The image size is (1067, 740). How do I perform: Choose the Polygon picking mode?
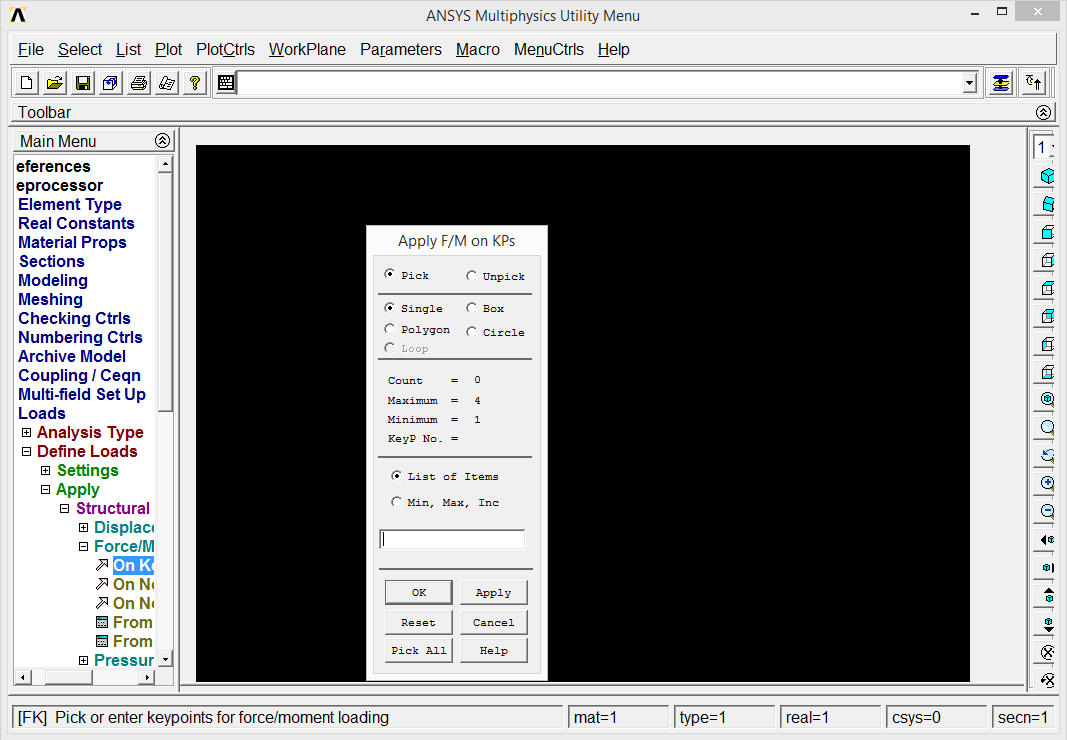tap(389, 329)
